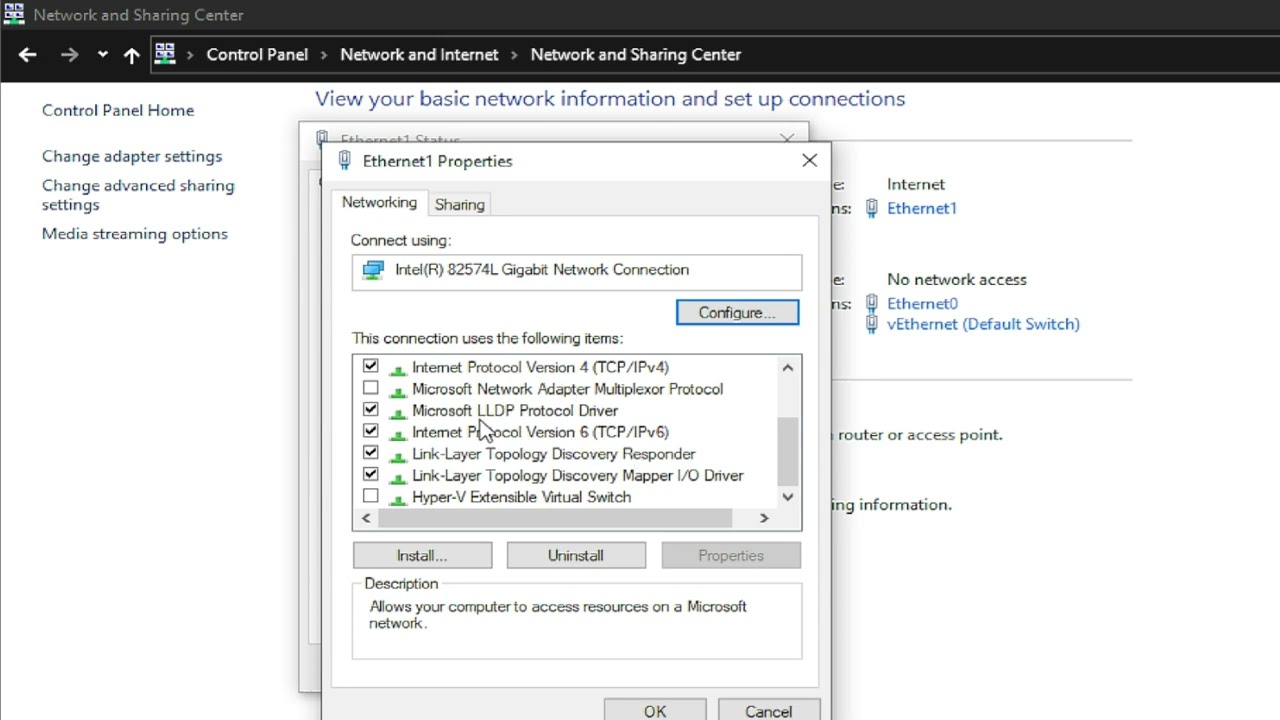This screenshot has width=1280, height=720.
Task: Click the up arrow to parent folder
Action: 131,55
